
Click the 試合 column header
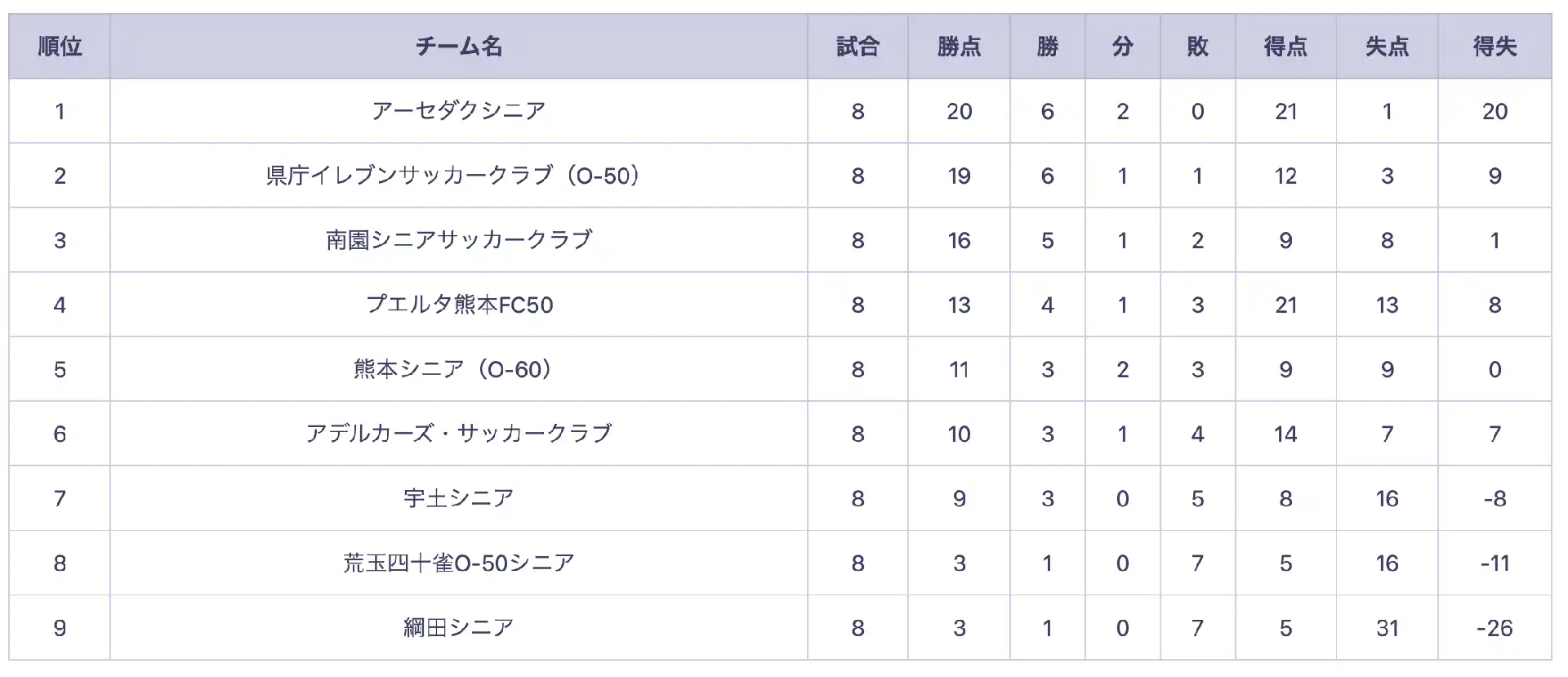[857, 47]
